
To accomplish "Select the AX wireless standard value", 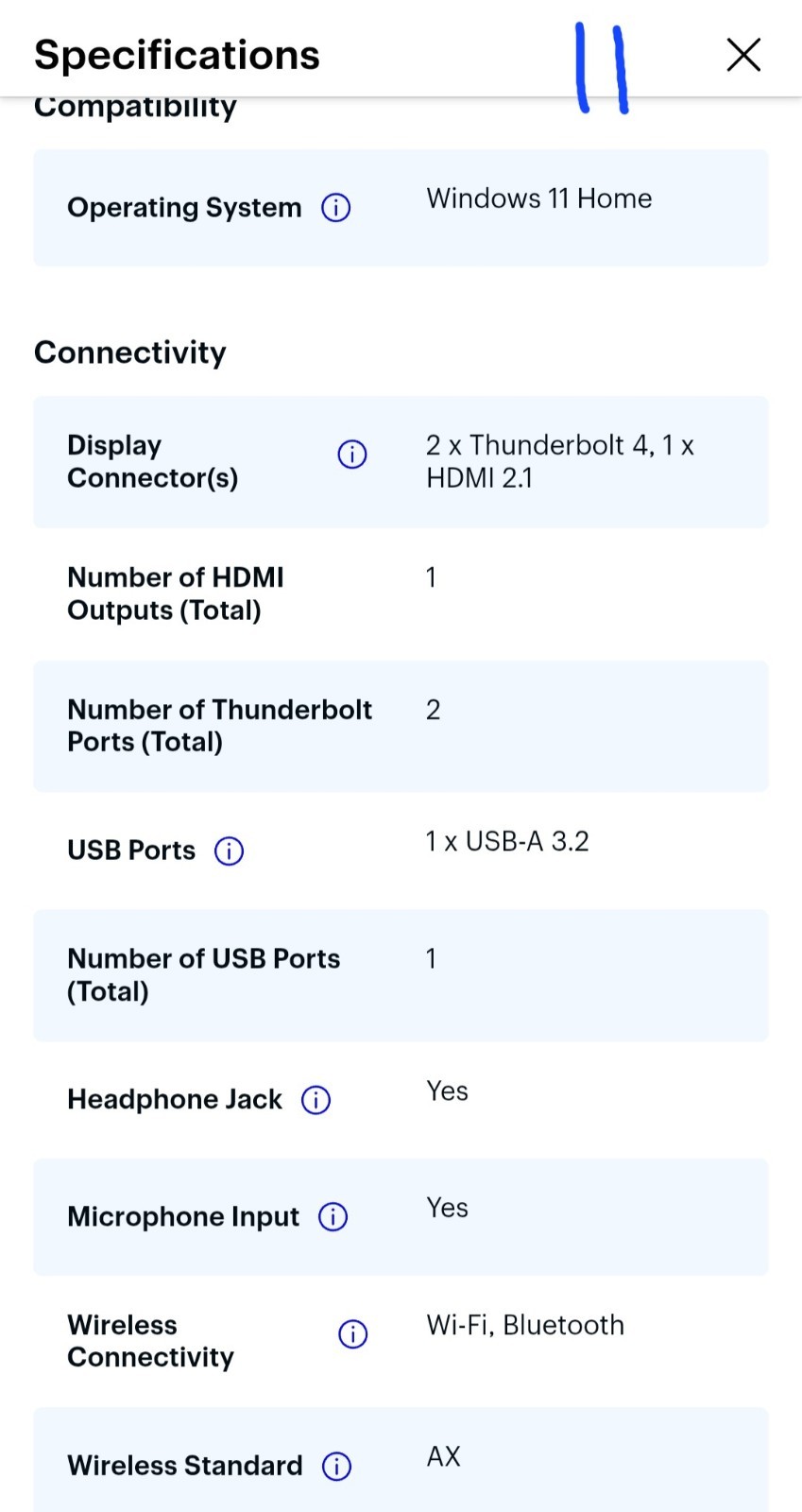I will click(443, 1456).
